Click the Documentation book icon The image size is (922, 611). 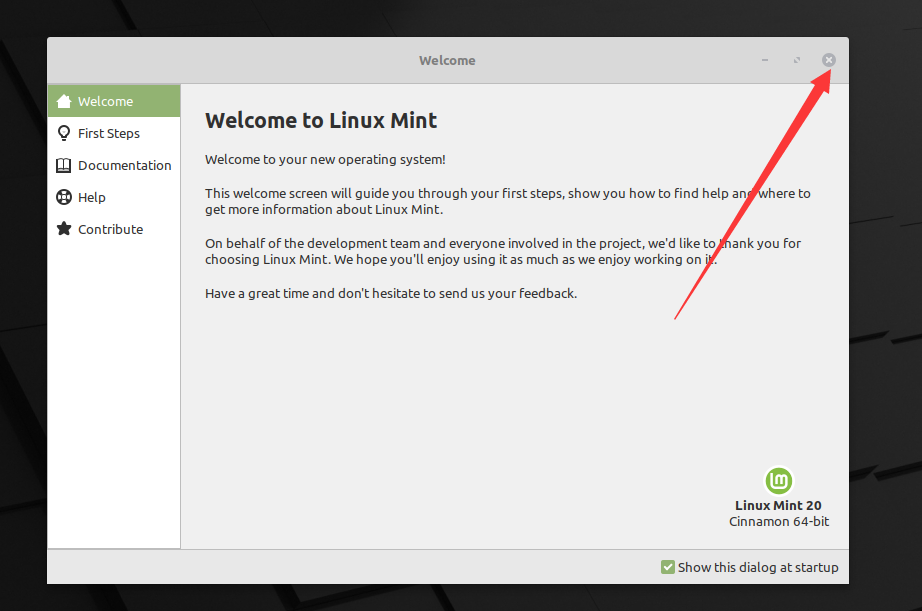pyautogui.click(x=64, y=164)
